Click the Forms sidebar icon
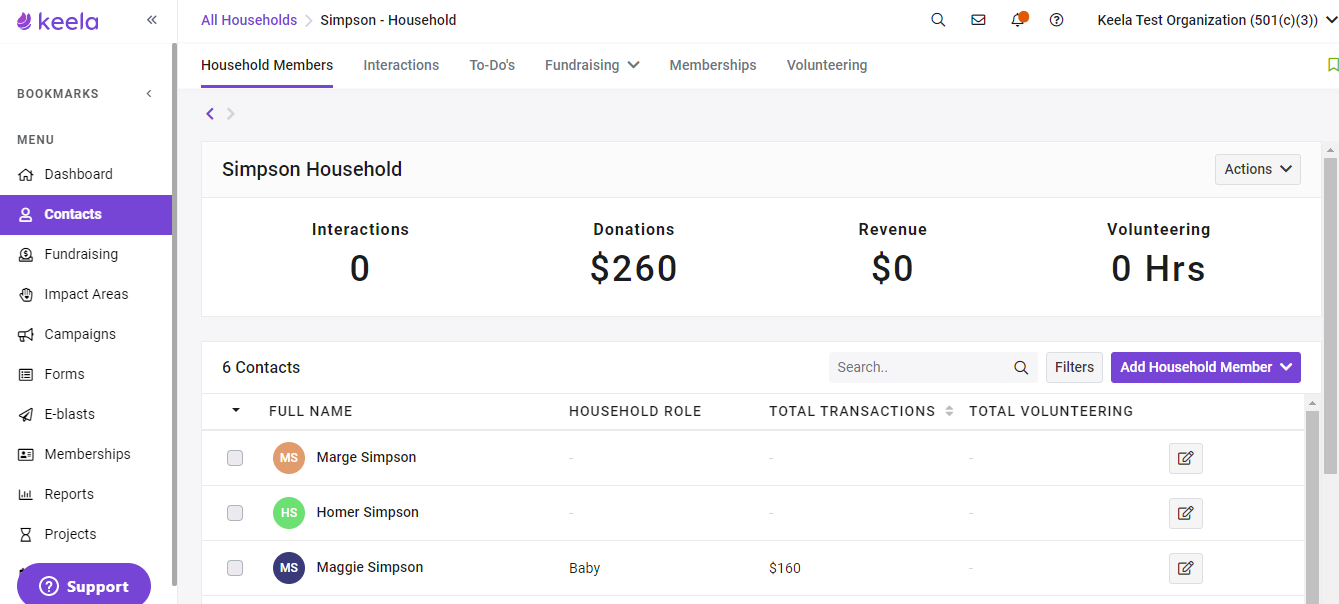Viewport: 1339px width, 604px height. 26,374
